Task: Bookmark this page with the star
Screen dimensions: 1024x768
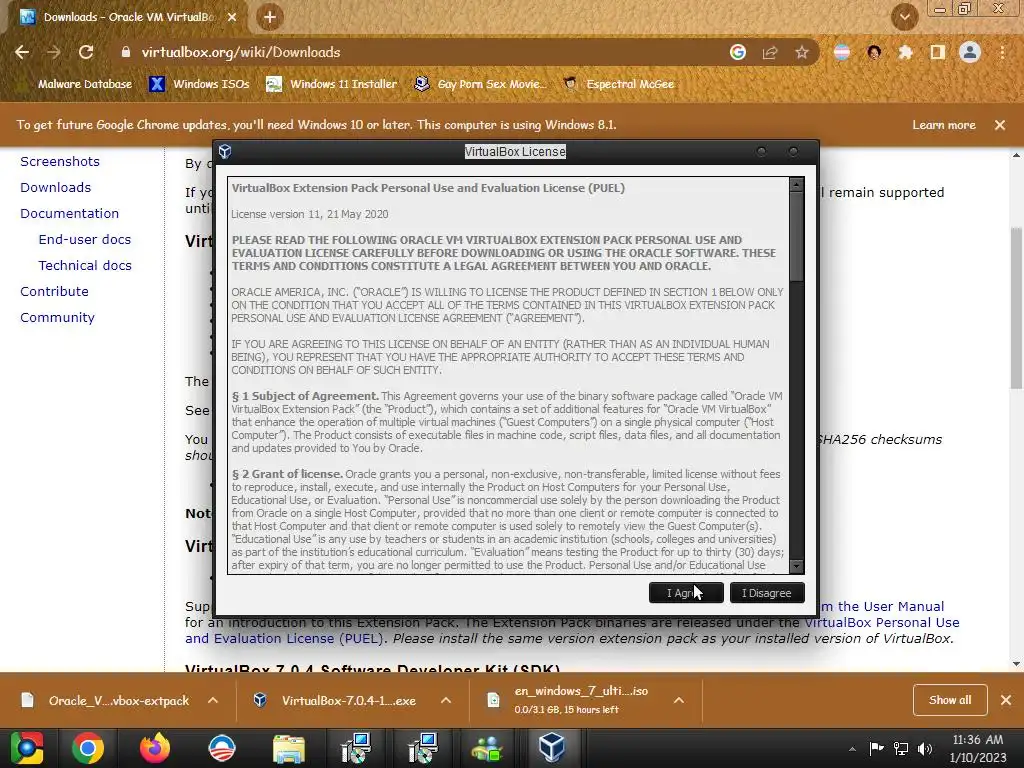Action: pos(802,52)
